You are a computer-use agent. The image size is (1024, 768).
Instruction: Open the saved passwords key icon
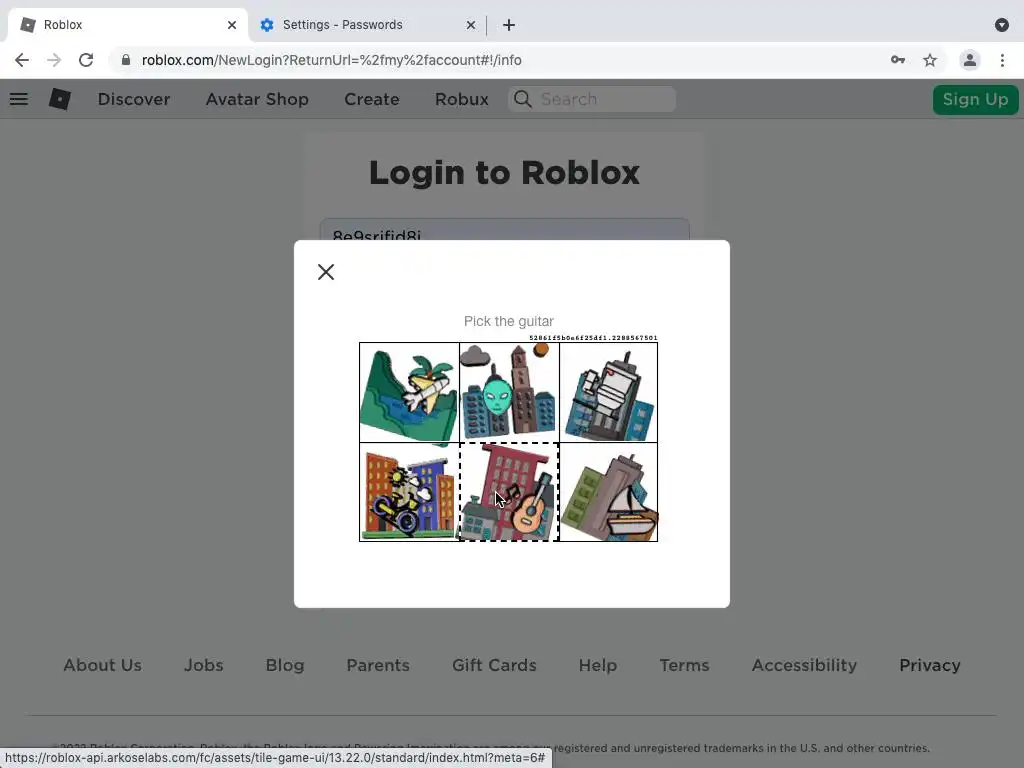pos(898,60)
